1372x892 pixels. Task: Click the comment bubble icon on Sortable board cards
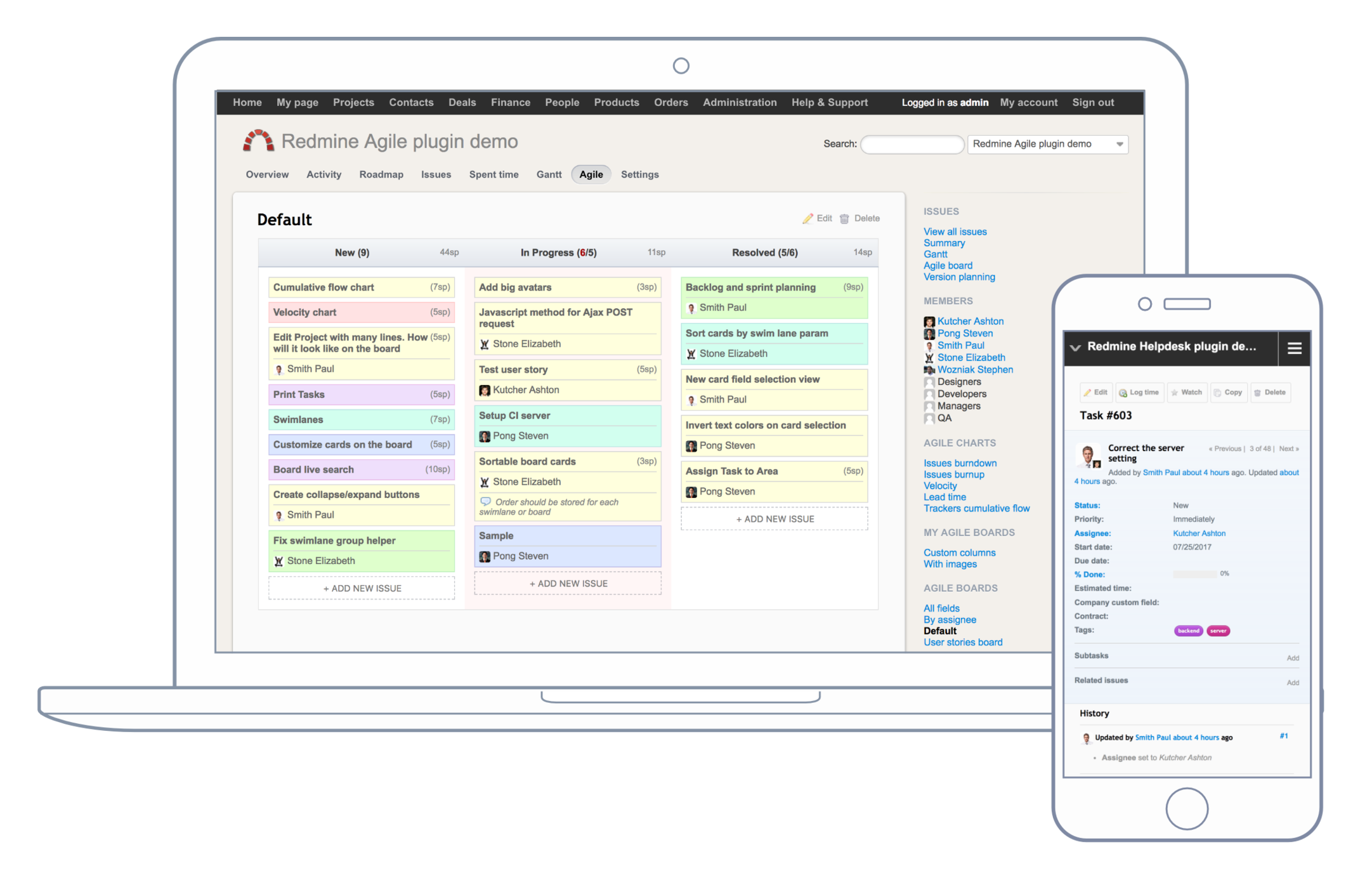pos(486,501)
